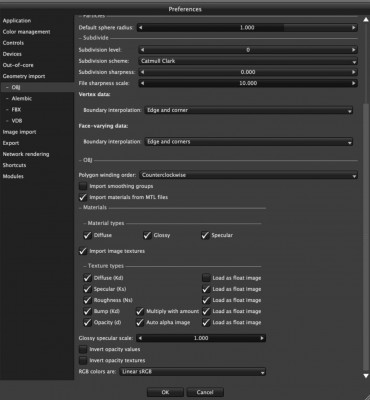This screenshot has width=370, height=400.
Task: Click the scrollbar down arrow
Action: point(366,376)
